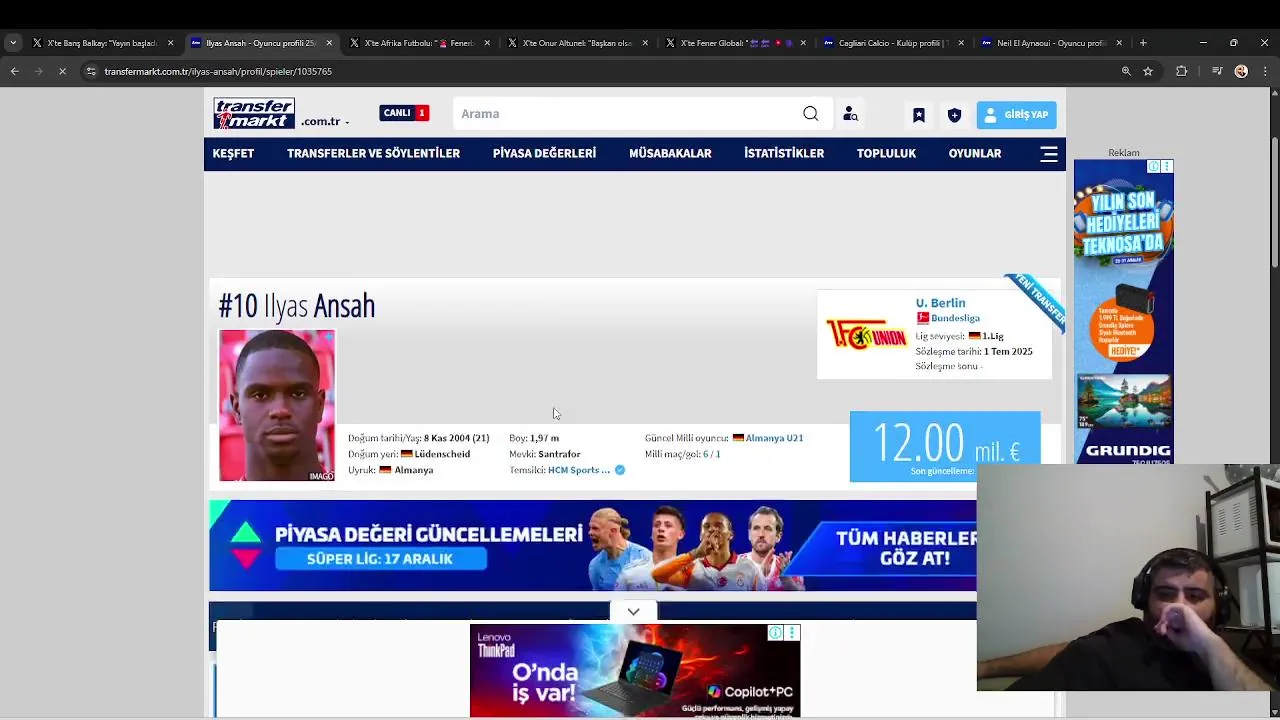Click the browser forward arrow

[x=38, y=71]
